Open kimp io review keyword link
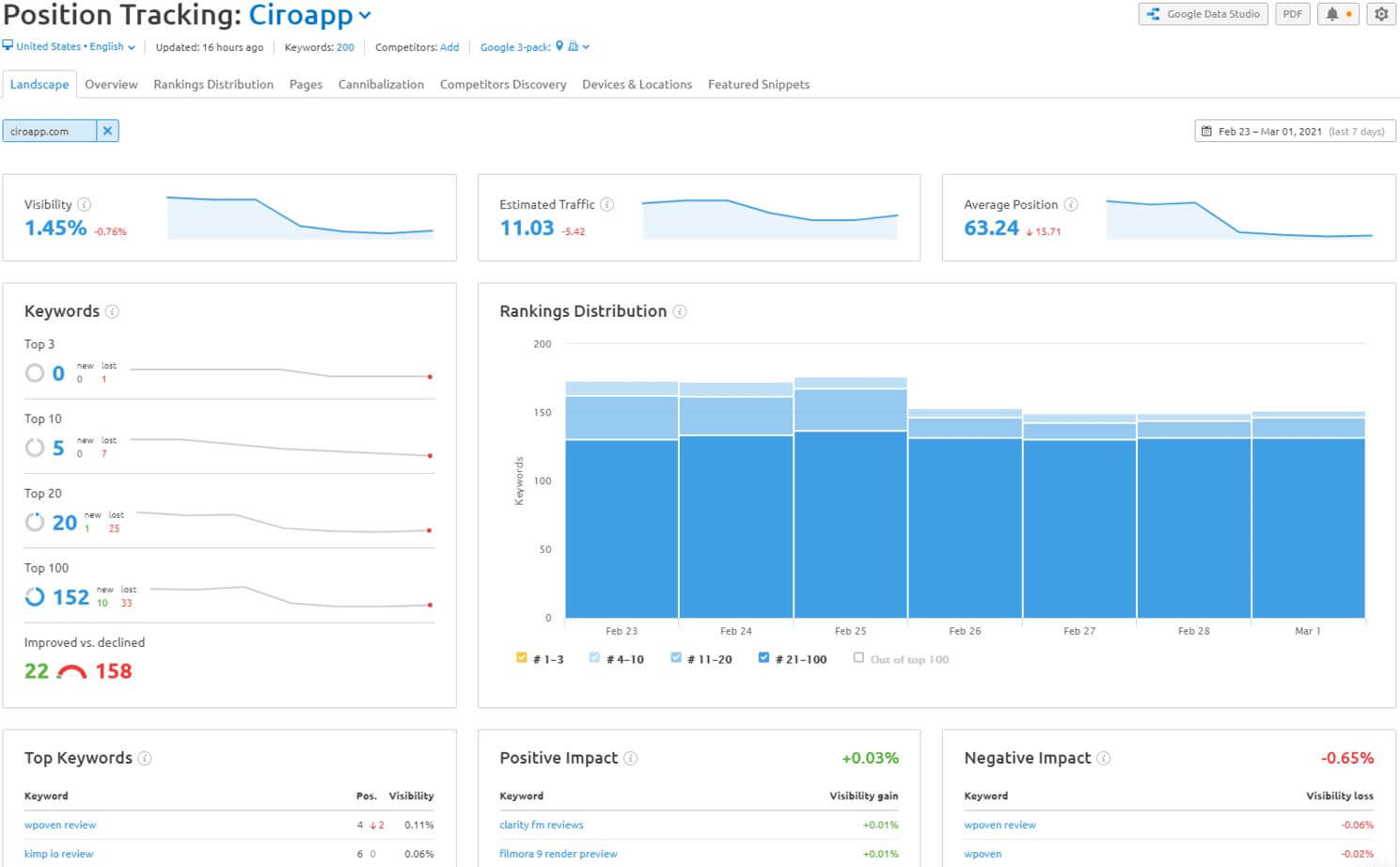The image size is (1400, 867). [58, 854]
